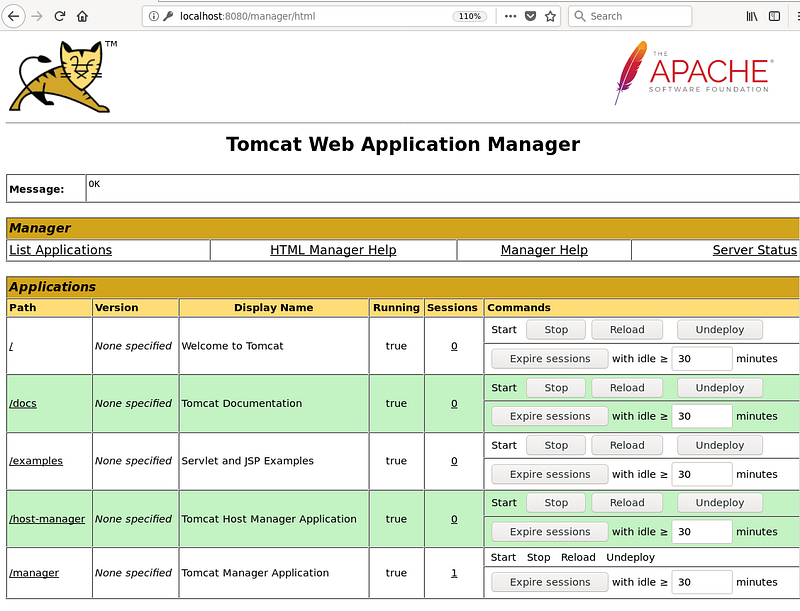Reload the Tomcat Host Manager Application
The height and width of the screenshot is (611, 800).
(x=627, y=503)
